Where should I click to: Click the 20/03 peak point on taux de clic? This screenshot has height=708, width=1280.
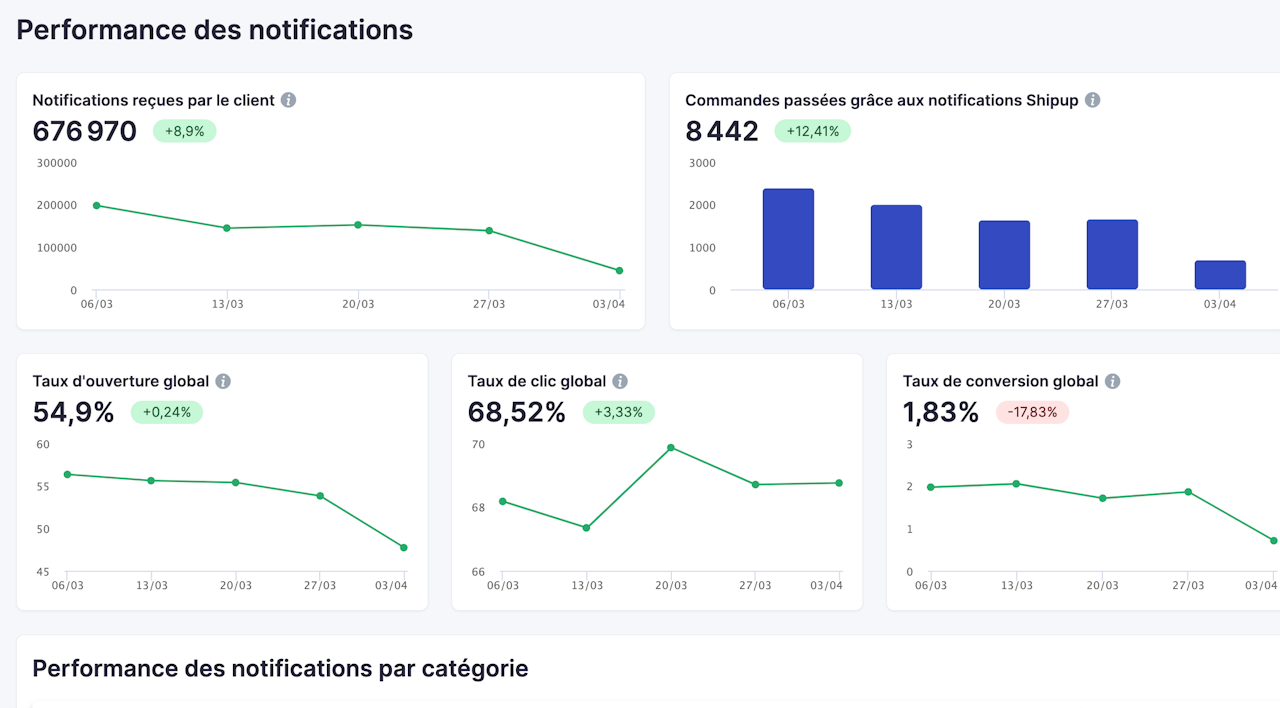[671, 447]
